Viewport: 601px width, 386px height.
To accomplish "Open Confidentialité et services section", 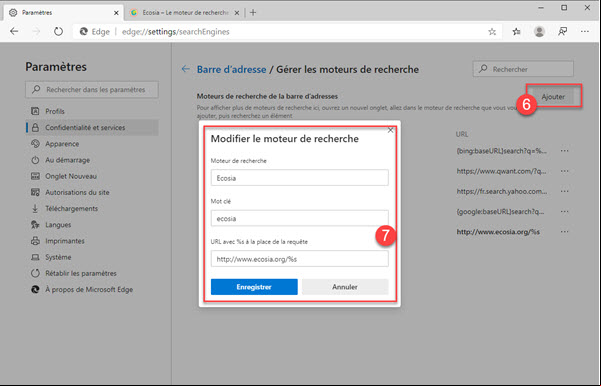I will coord(92,128).
